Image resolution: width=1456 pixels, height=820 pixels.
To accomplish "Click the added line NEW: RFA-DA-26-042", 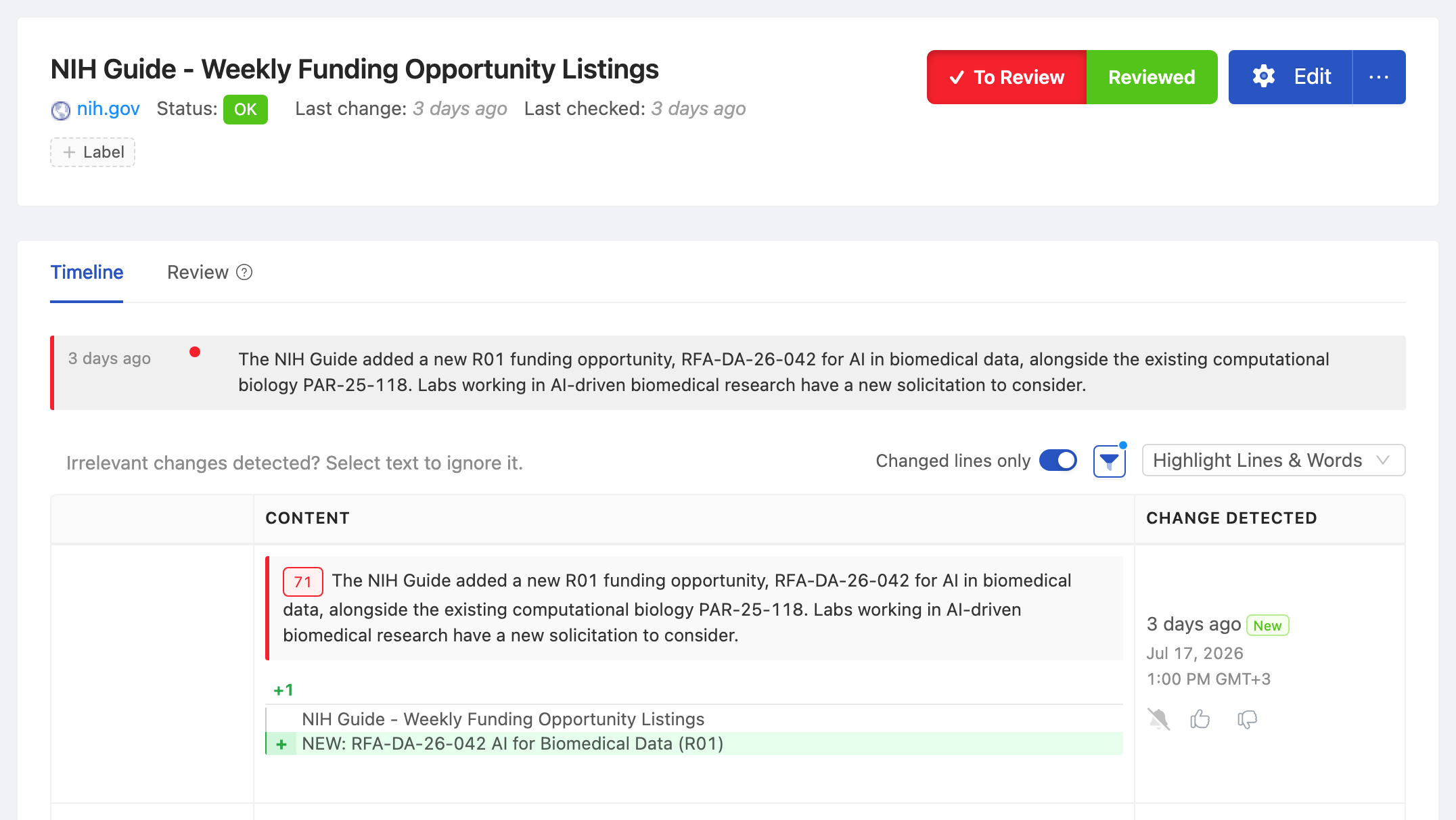I will point(694,744).
